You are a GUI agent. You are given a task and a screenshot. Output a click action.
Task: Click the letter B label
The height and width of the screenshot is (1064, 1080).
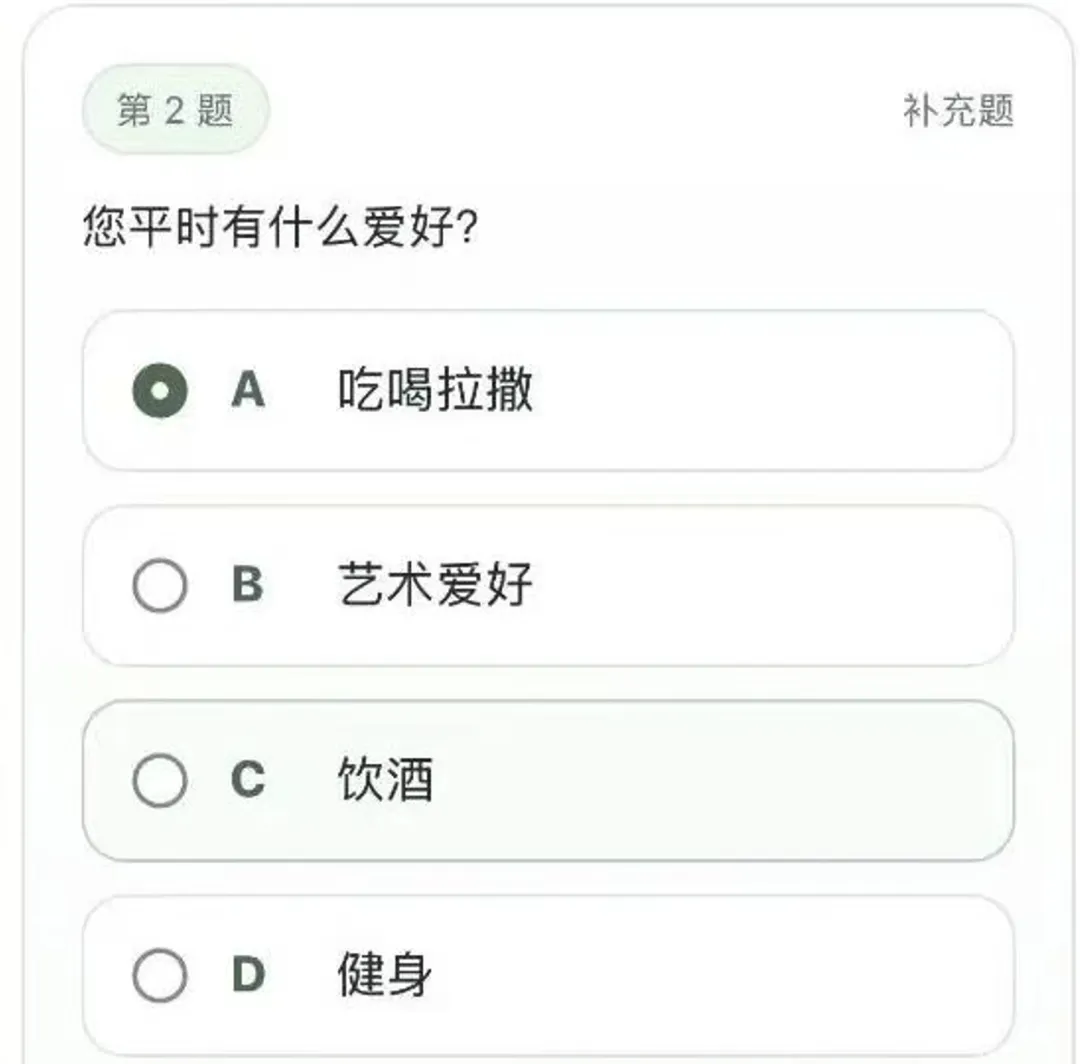coord(248,585)
